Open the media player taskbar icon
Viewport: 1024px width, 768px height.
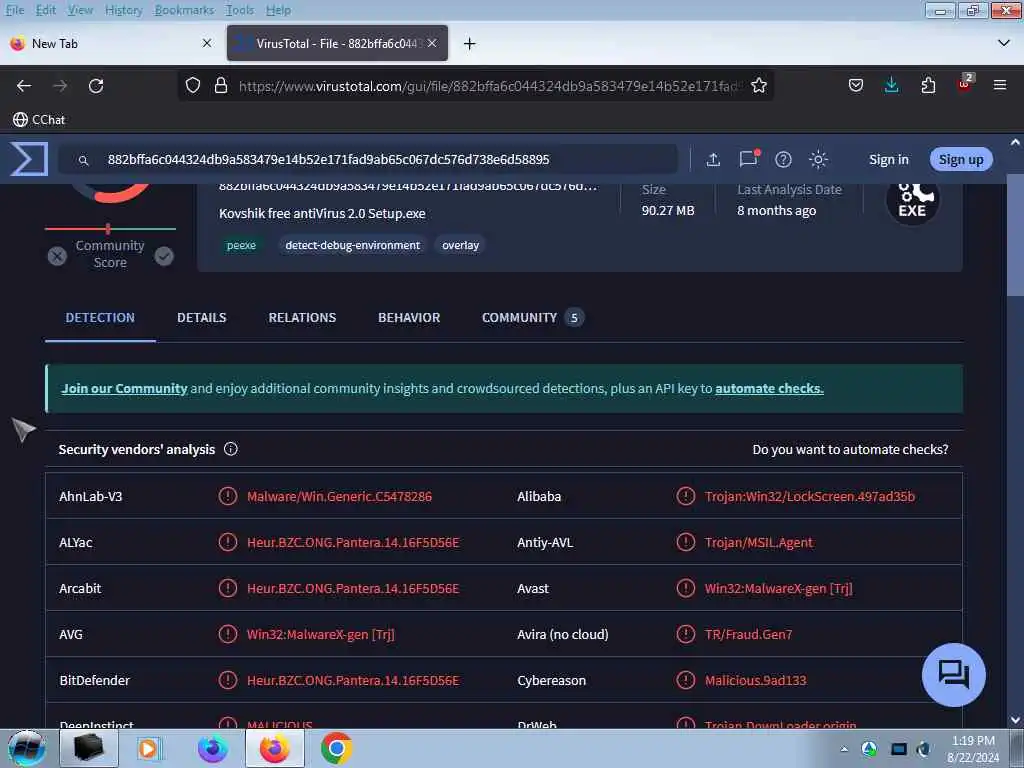[149, 748]
